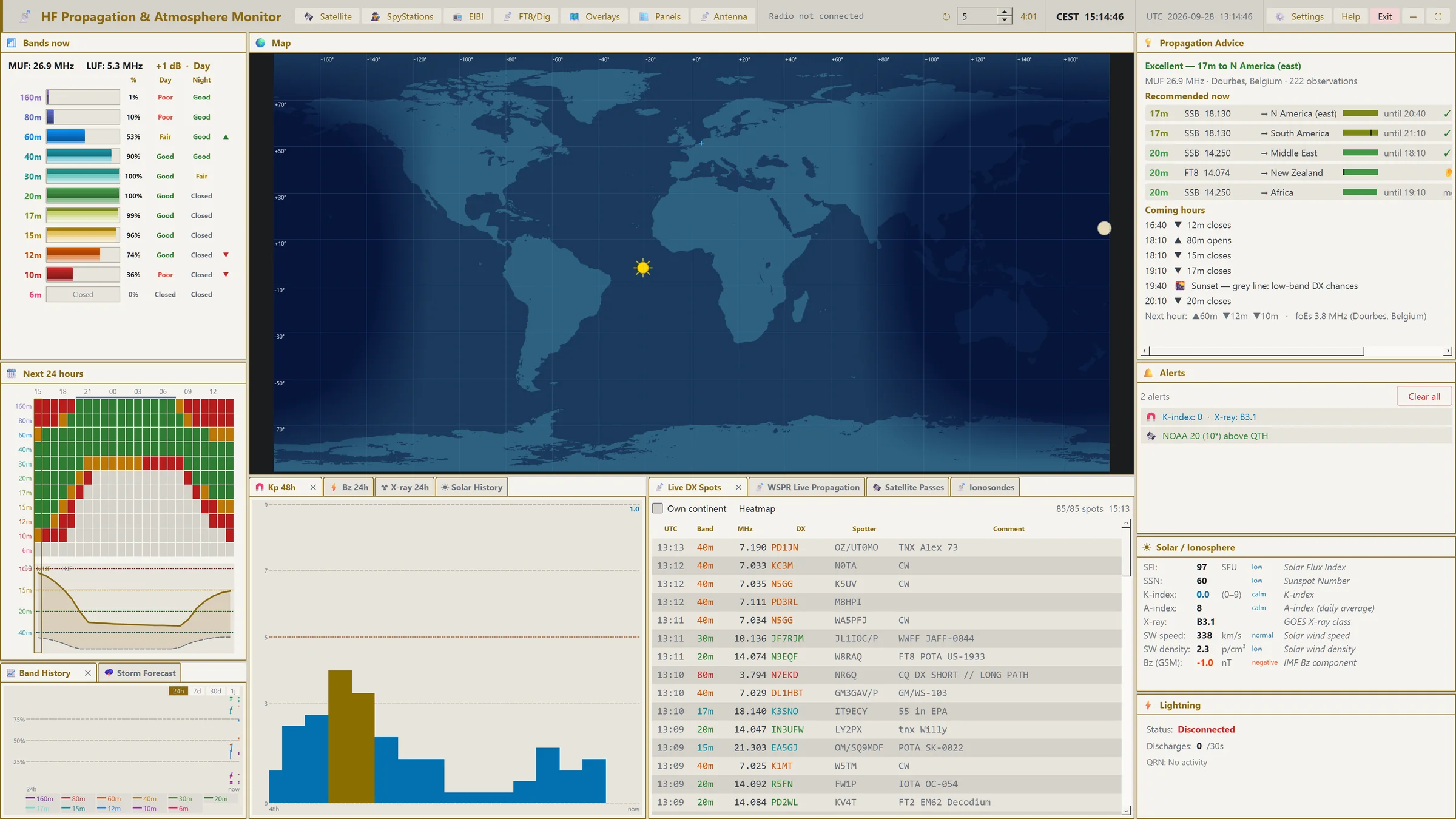The height and width of the screenshot is (819, 1456).
Task: Open the Antenna toolbar button
Action: (724, 16)
